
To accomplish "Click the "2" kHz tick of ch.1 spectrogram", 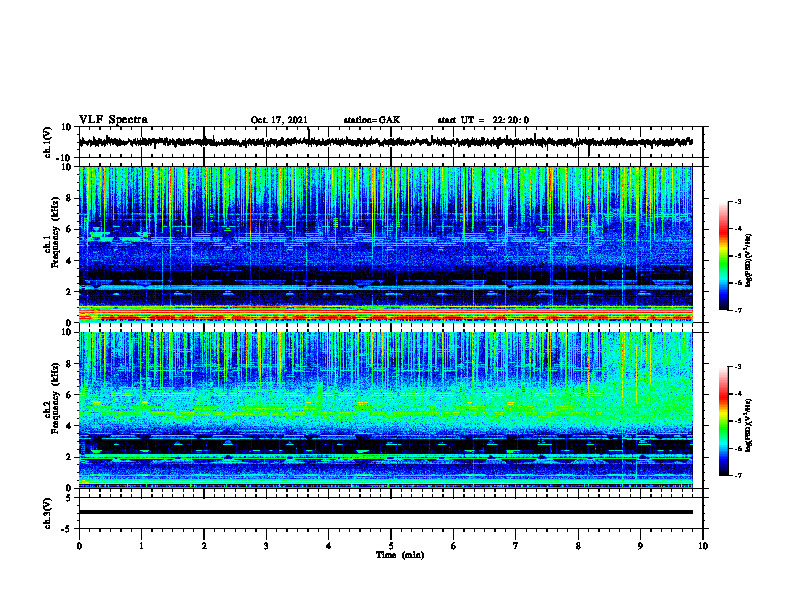I will tap(70, 291).
